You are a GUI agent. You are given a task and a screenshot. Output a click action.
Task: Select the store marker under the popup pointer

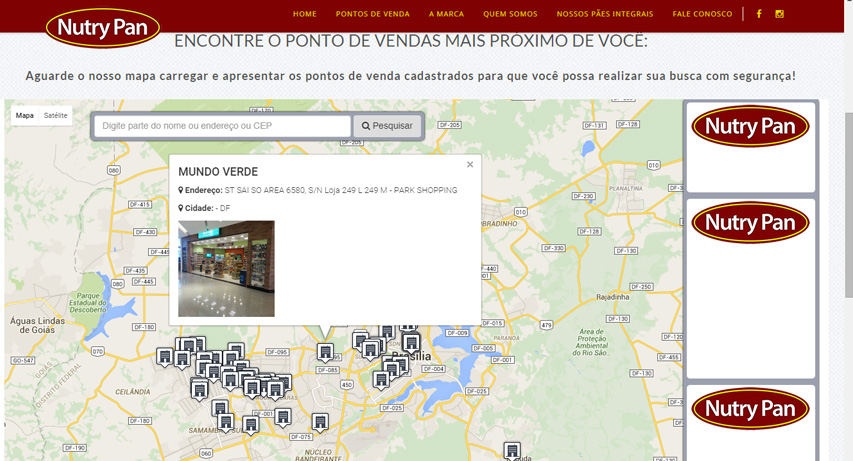click(x=325, y=353)
